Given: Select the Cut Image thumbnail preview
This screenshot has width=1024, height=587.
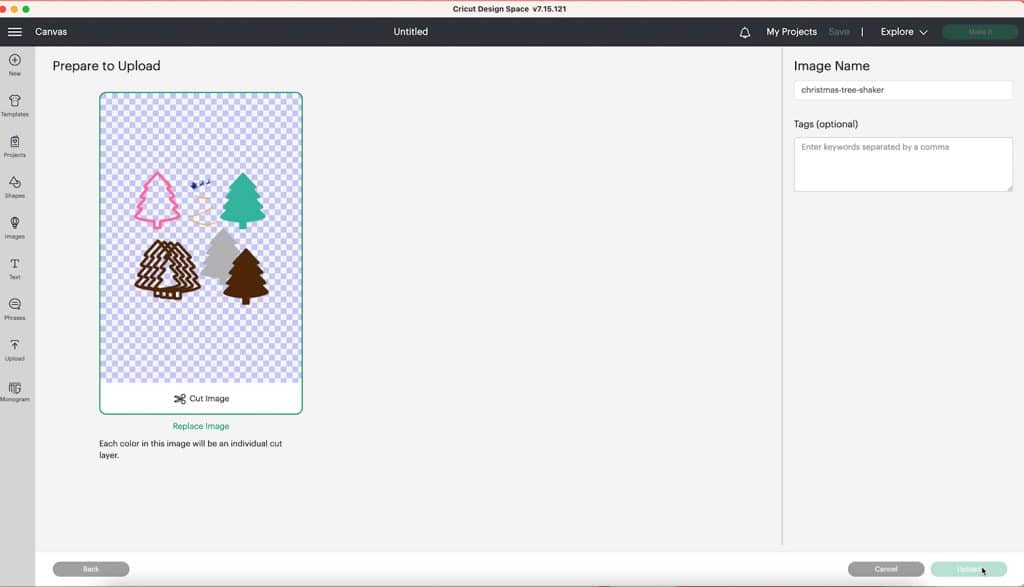Looking at the screenshot, I should [201, 238].
